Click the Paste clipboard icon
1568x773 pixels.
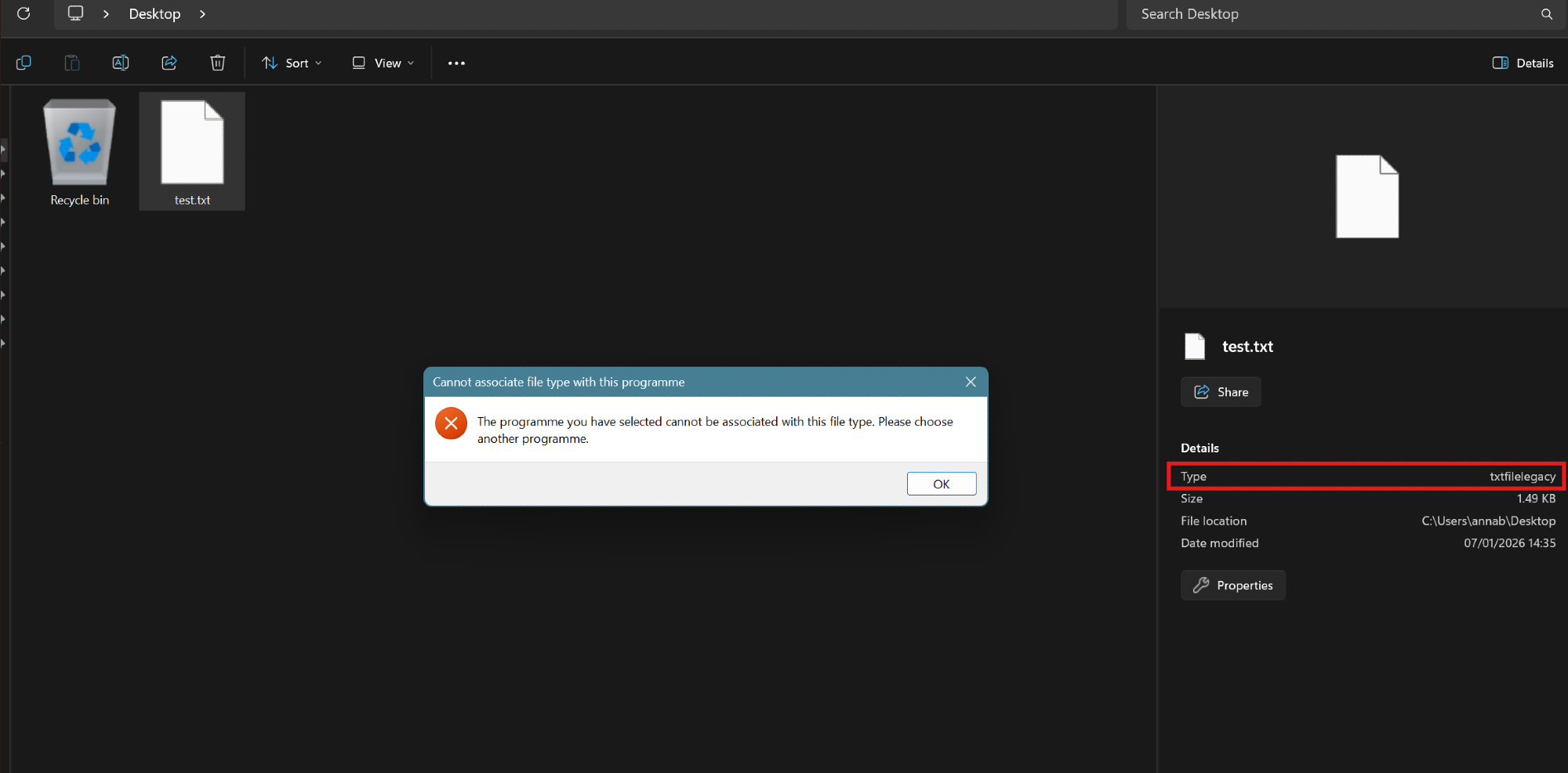pos(72,63)
